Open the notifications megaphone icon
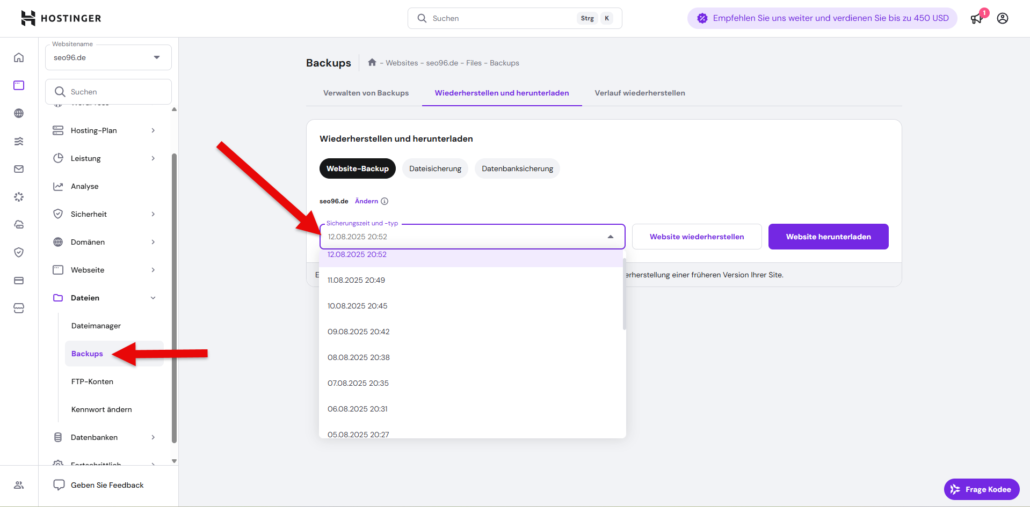The image size is (1030, 507). tap(977, 18)
